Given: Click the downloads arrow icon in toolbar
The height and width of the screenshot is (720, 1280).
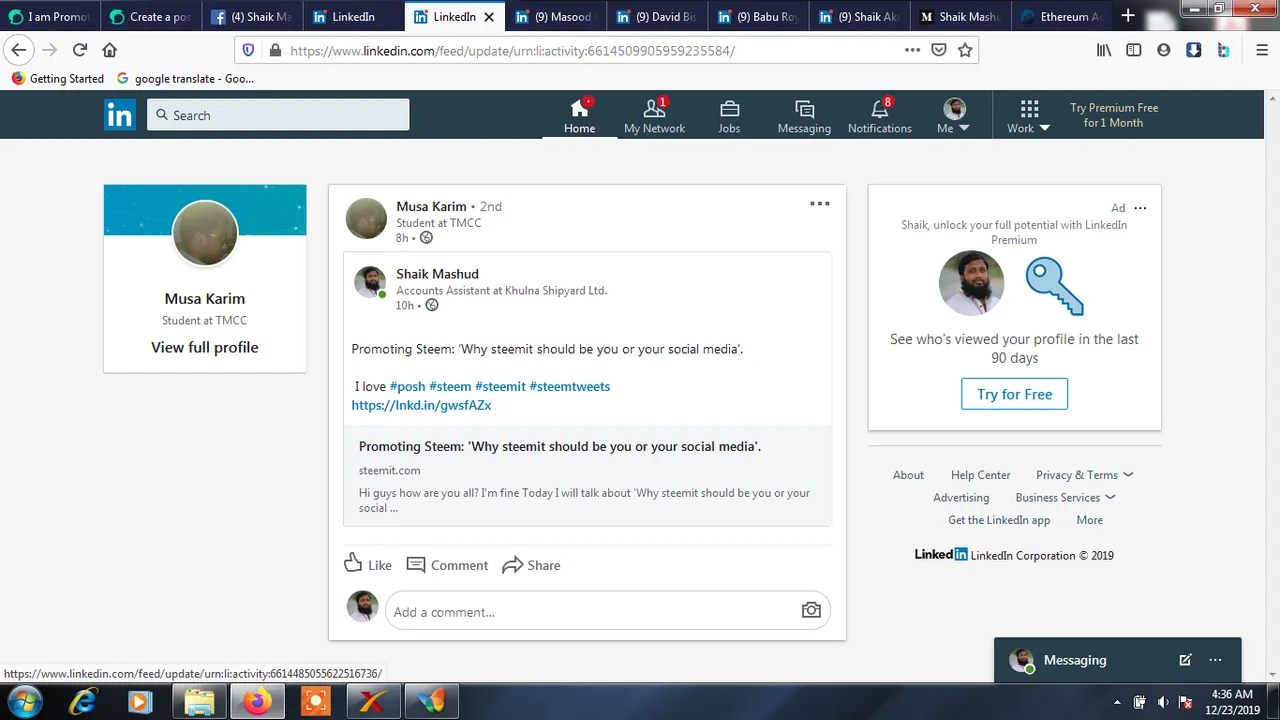Looking at the screenshot, I should [x=1193, y=50].
